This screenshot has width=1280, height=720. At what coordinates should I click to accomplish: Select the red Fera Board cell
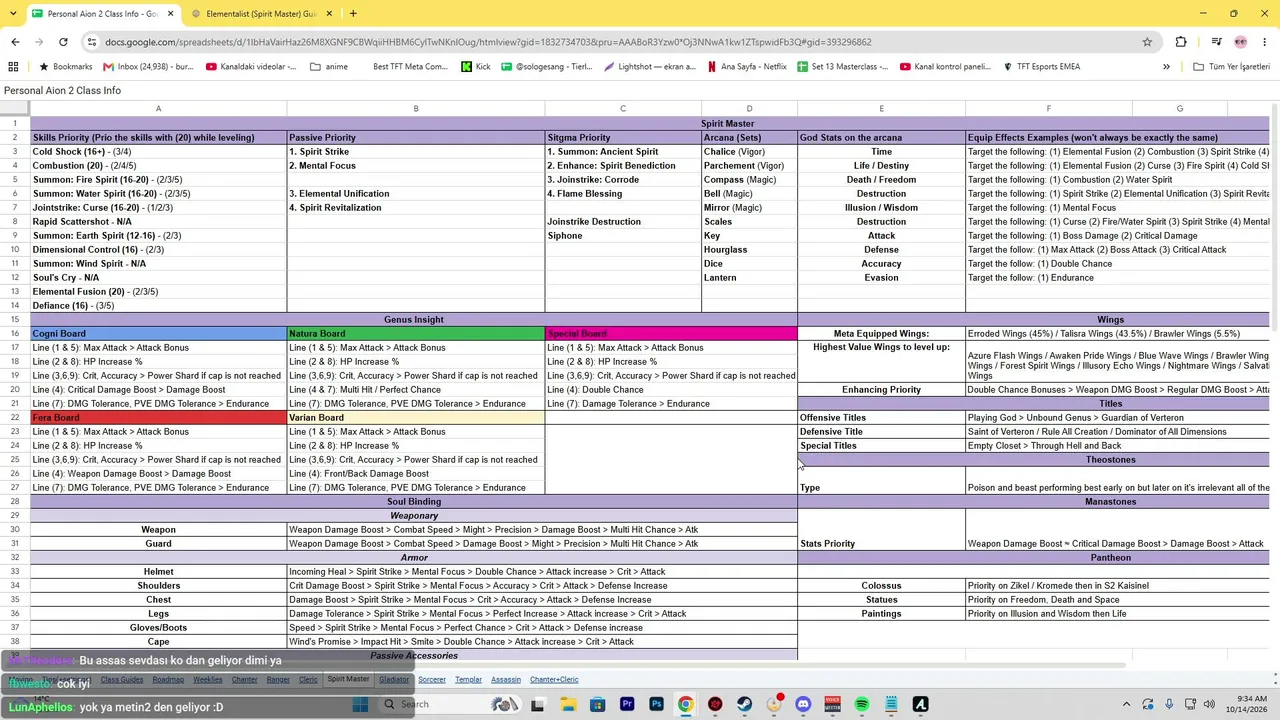coord(158,418)
